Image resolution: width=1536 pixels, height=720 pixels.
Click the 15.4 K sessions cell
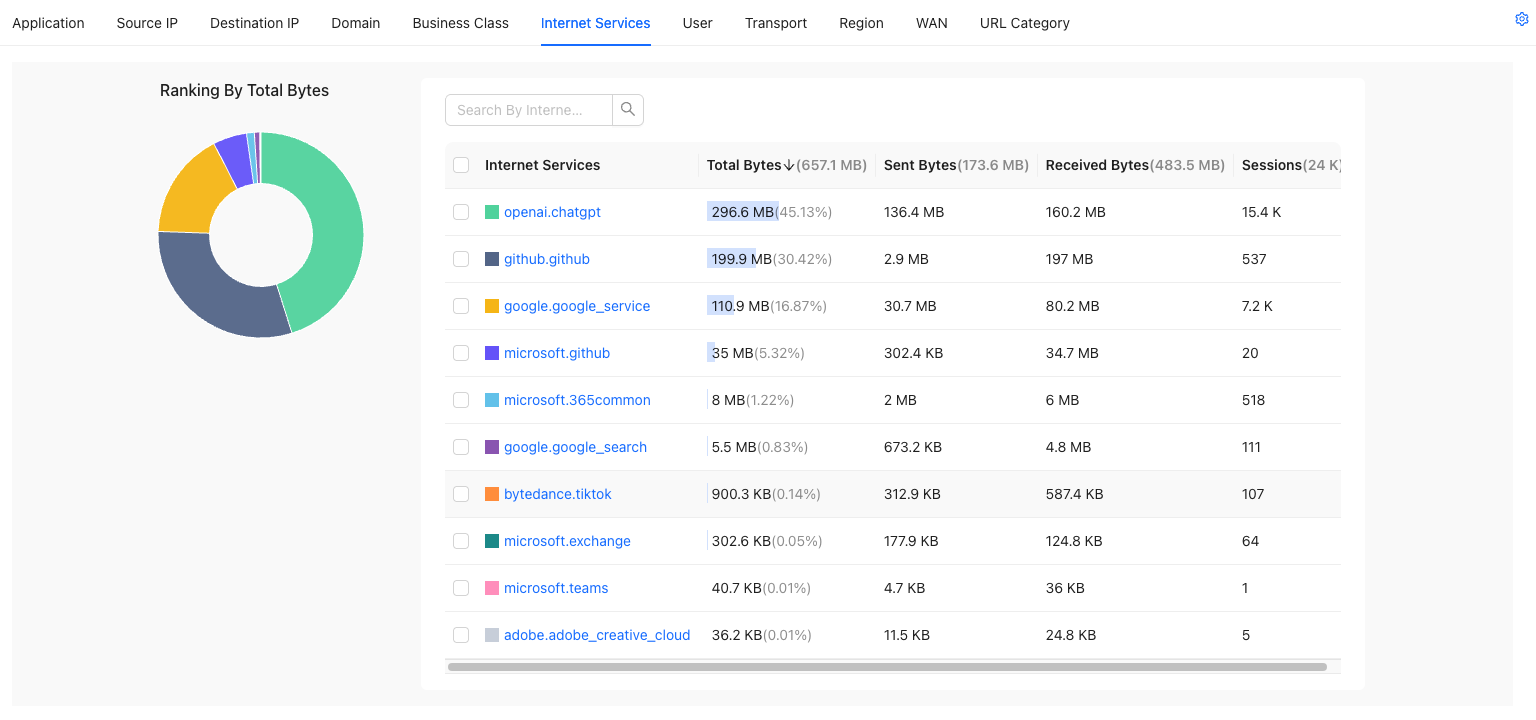pos(1262,212)
